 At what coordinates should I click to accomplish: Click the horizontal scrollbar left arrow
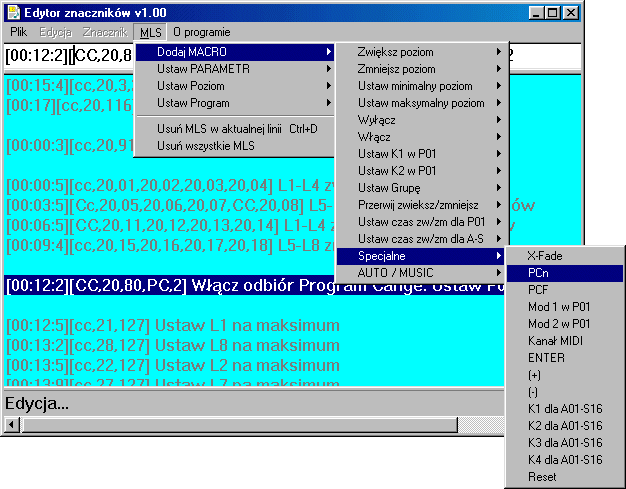[11, 424]
